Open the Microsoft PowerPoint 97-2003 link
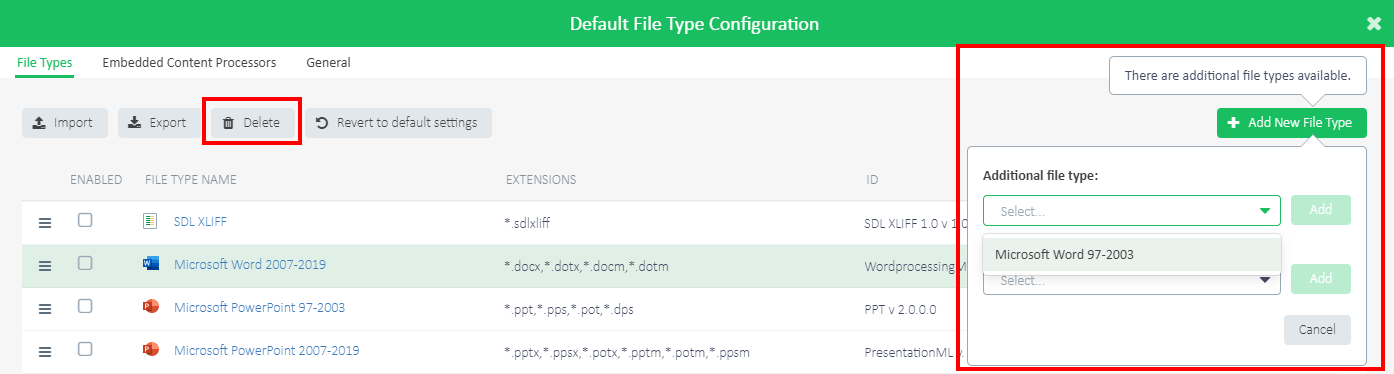1394x374 pixels. pos(259,307)
